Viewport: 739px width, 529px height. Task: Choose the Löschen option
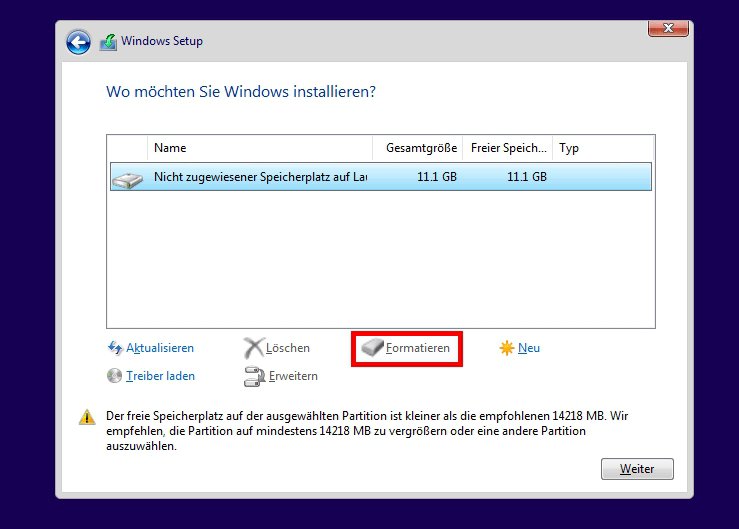tap(287, 348)
